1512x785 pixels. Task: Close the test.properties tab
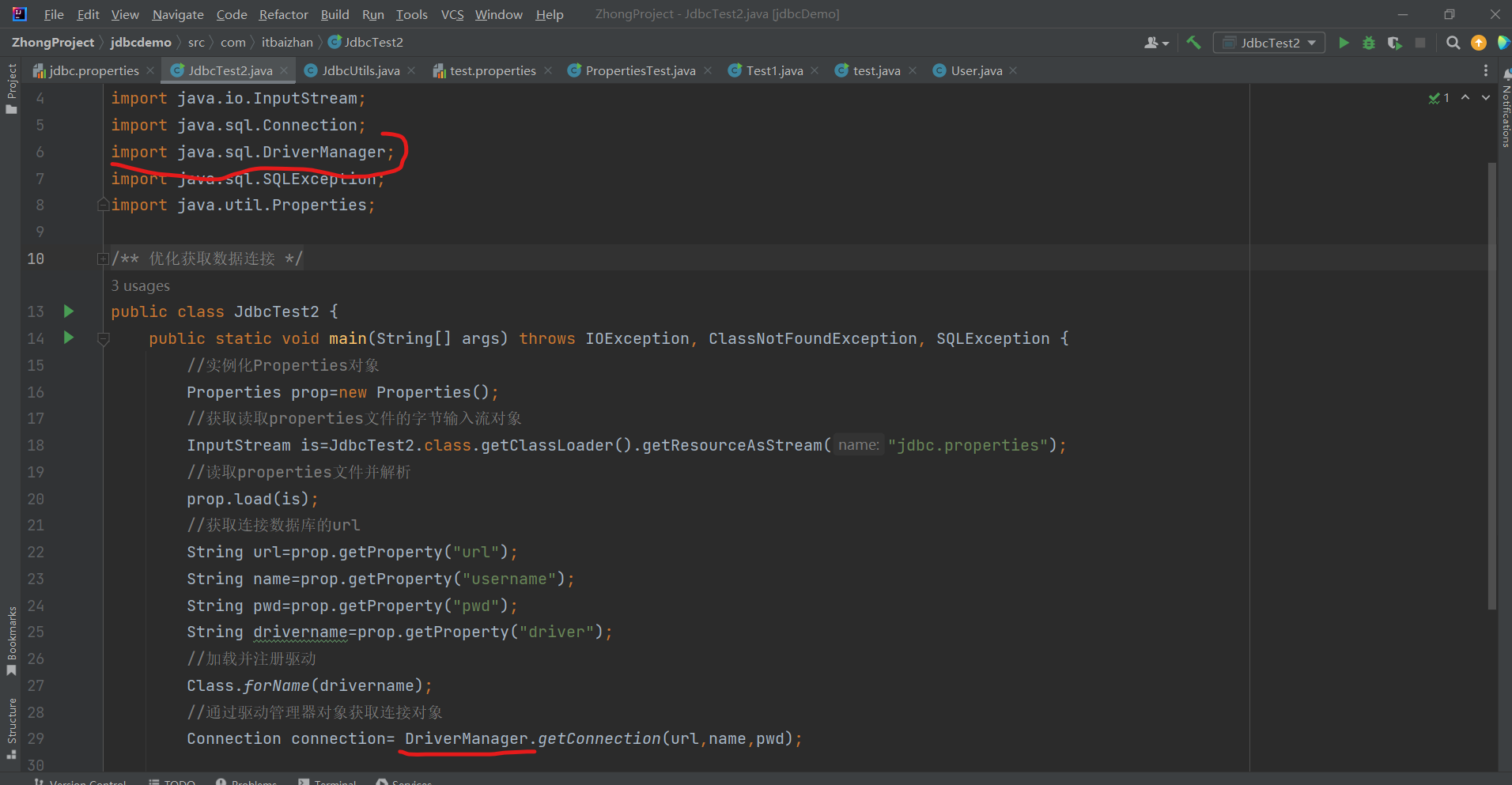pos(548,70)
